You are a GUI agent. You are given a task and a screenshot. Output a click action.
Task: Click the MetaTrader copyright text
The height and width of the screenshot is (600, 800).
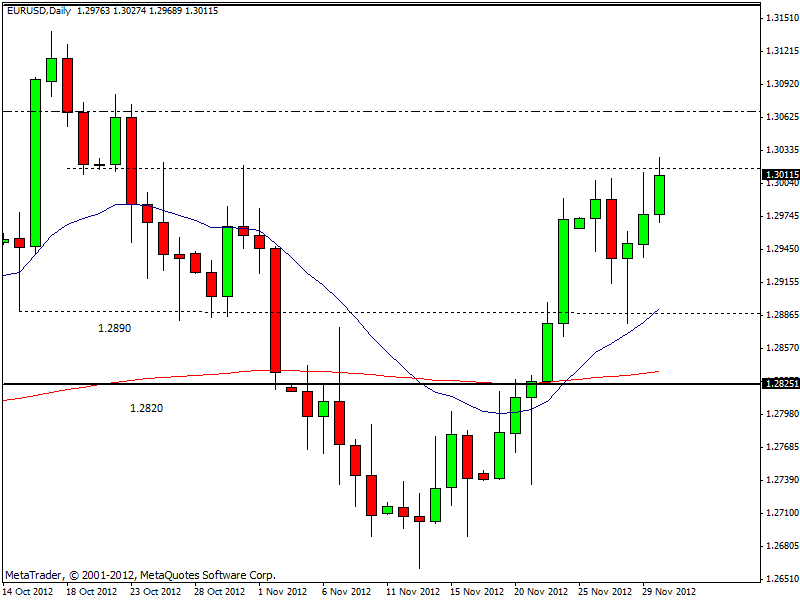pyautogui.click(x=140, y=575)
